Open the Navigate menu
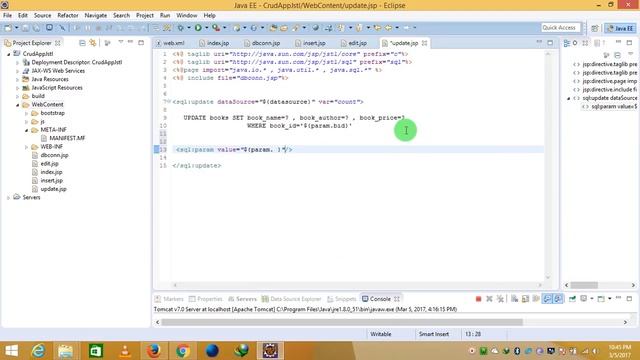 coord(96,16)
